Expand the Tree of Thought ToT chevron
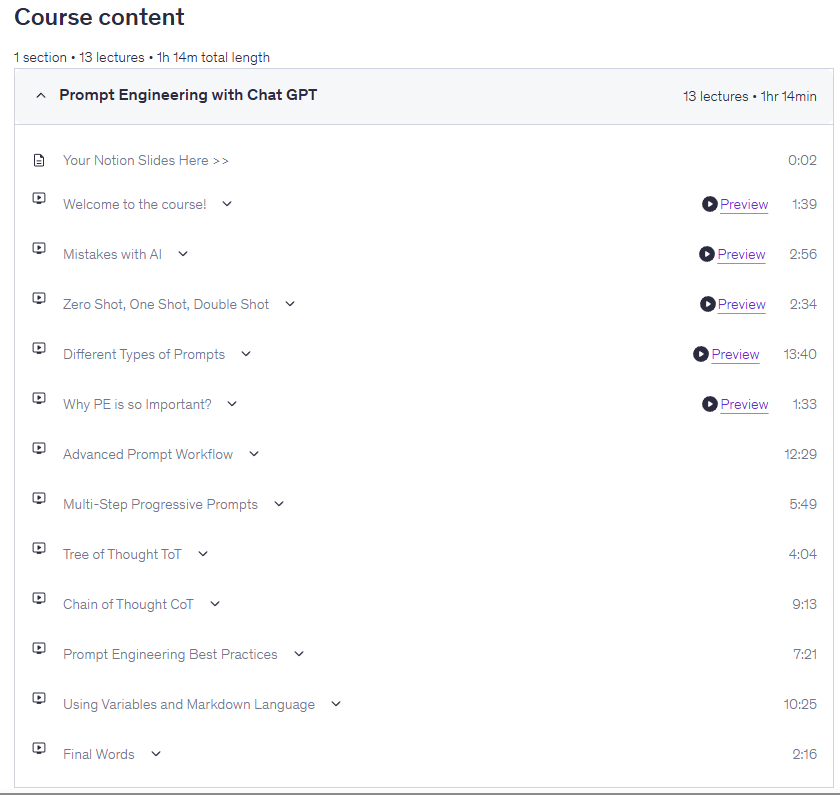This screenshot has width=840, height=795. pyautogui.click(x=203, y=554)
